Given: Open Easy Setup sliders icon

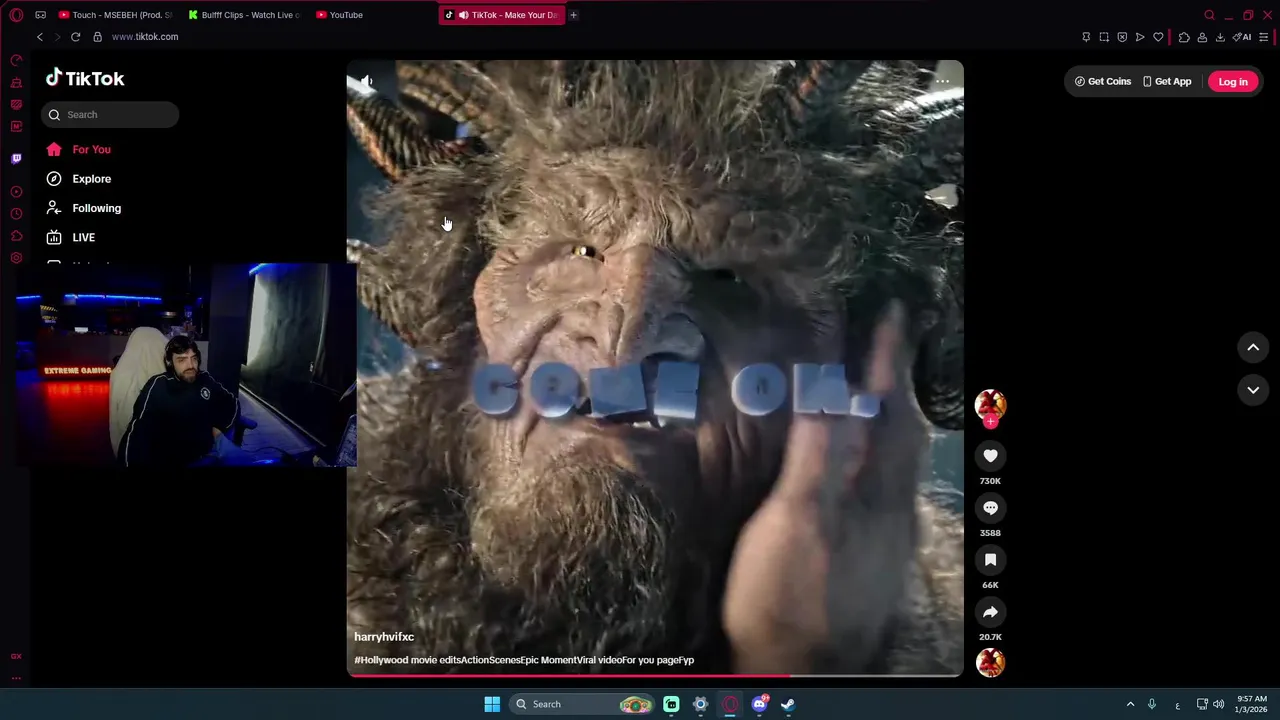Looking at the screenshot, I should point(1264,37).
